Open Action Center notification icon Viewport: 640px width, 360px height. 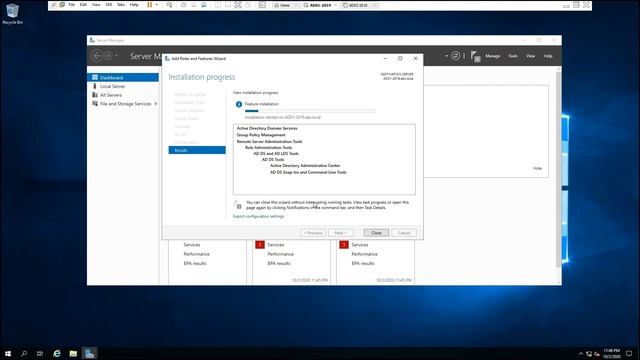pos(629,353)
